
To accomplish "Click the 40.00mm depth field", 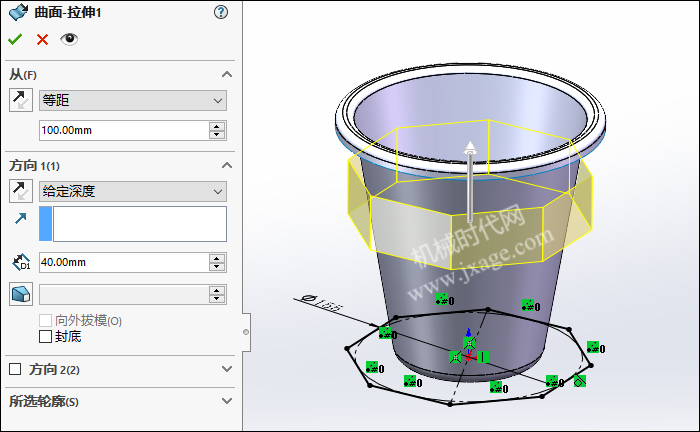I will coord(124,262).
